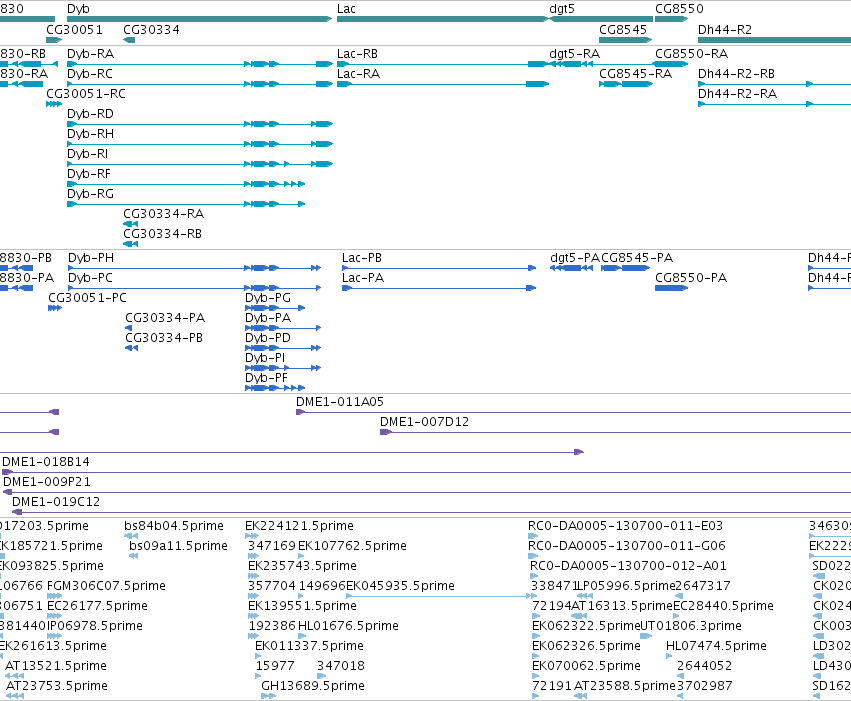
Task: Click the Dyb-RC transcript label
Action: [x=90, y=74]
